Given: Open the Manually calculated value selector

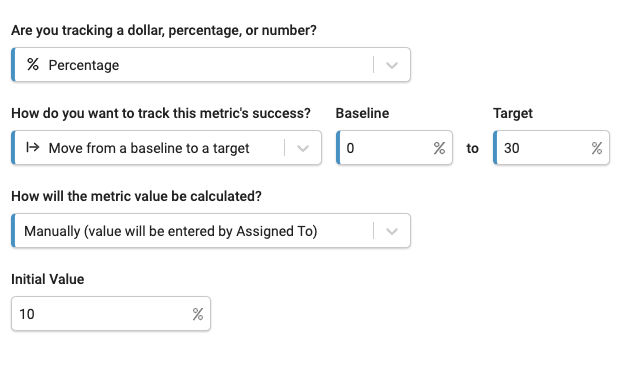Looking at the screenshot, I should click(x=211, y=231).
